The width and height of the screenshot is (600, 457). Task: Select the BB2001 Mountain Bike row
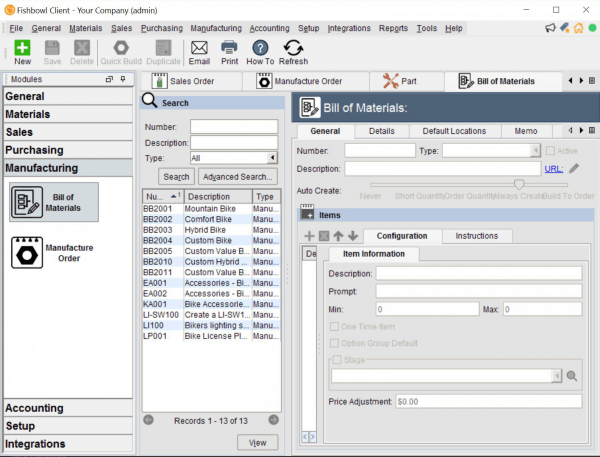pos(211,209)
